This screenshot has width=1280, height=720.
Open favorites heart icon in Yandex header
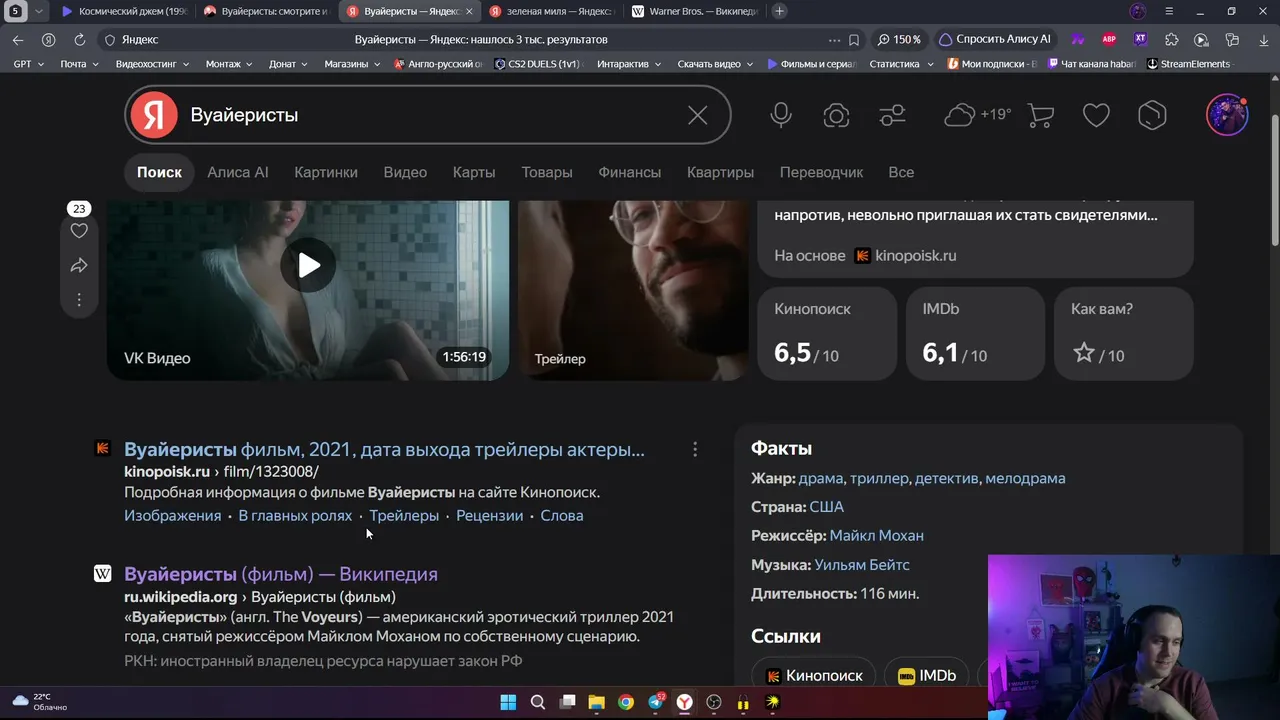pyautogui.click(x=1096, y=115)
